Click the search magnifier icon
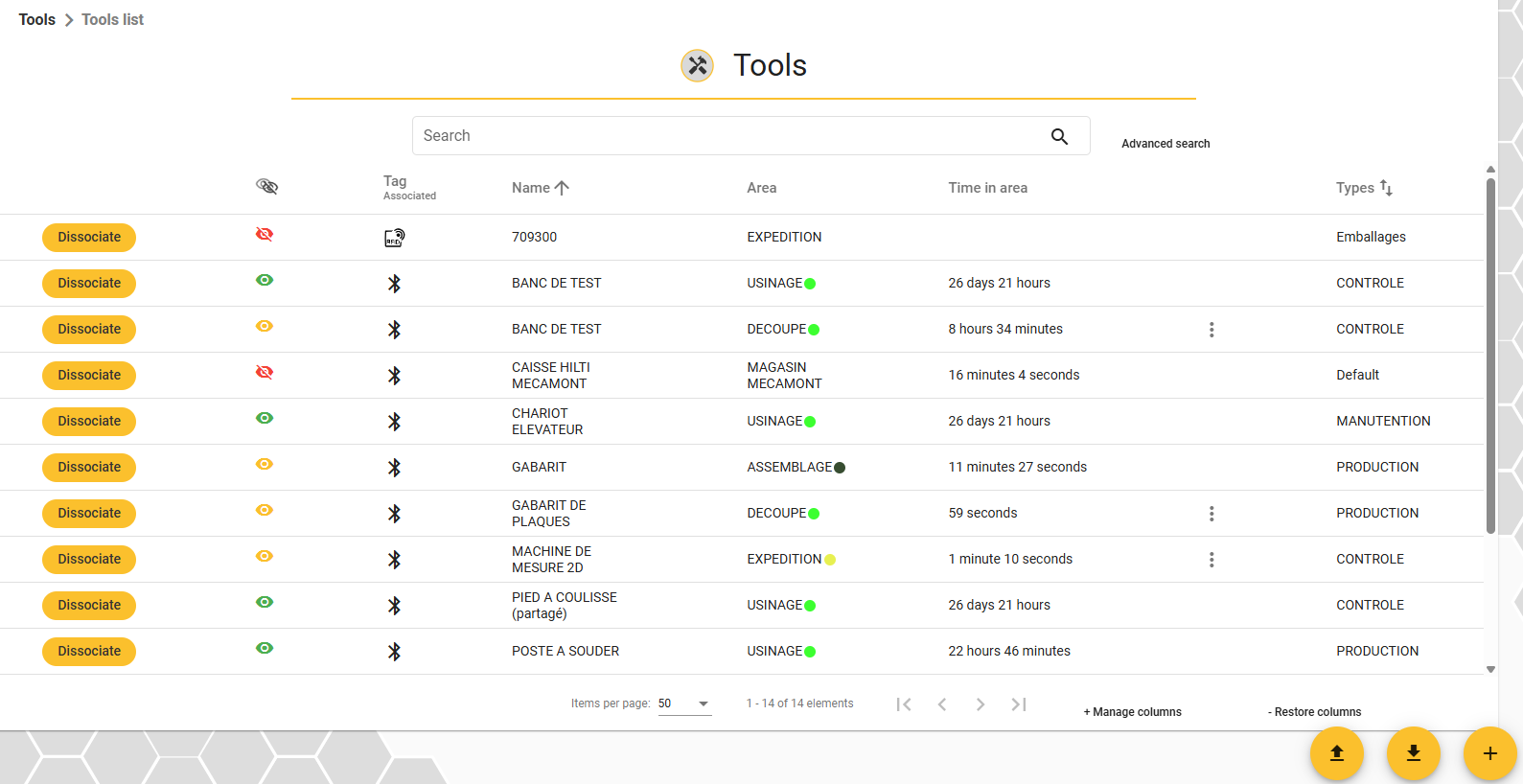This screenshot has width=1523, height=784. pos(1059,136)
